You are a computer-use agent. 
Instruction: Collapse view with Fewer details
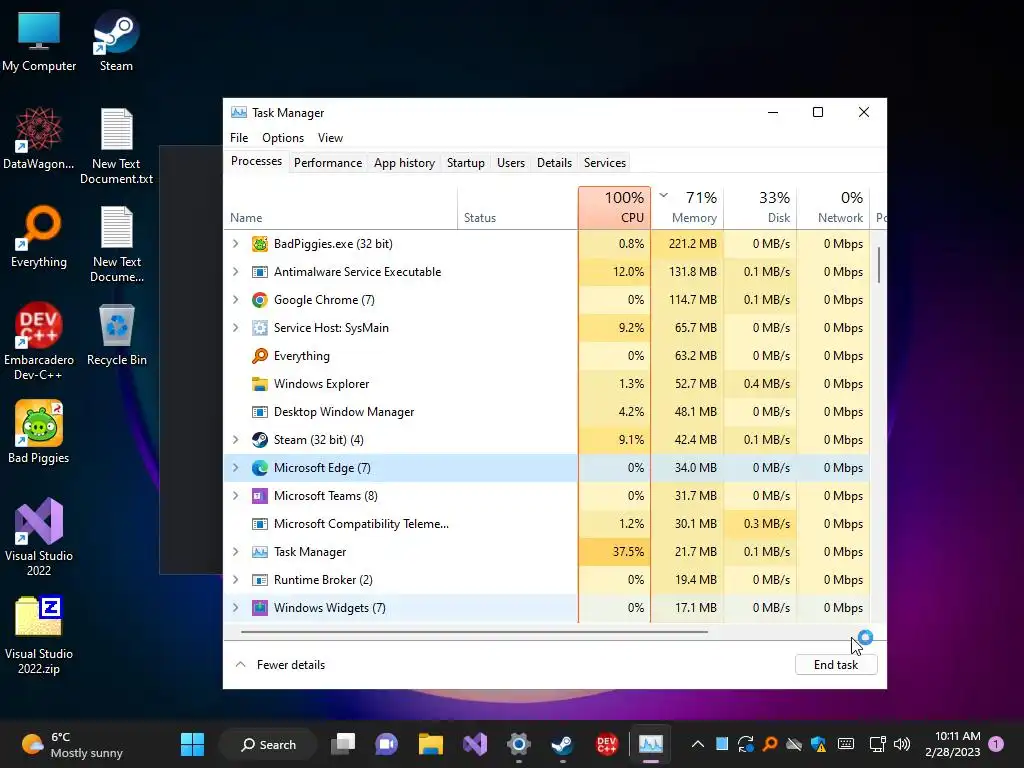coord(280,665)
